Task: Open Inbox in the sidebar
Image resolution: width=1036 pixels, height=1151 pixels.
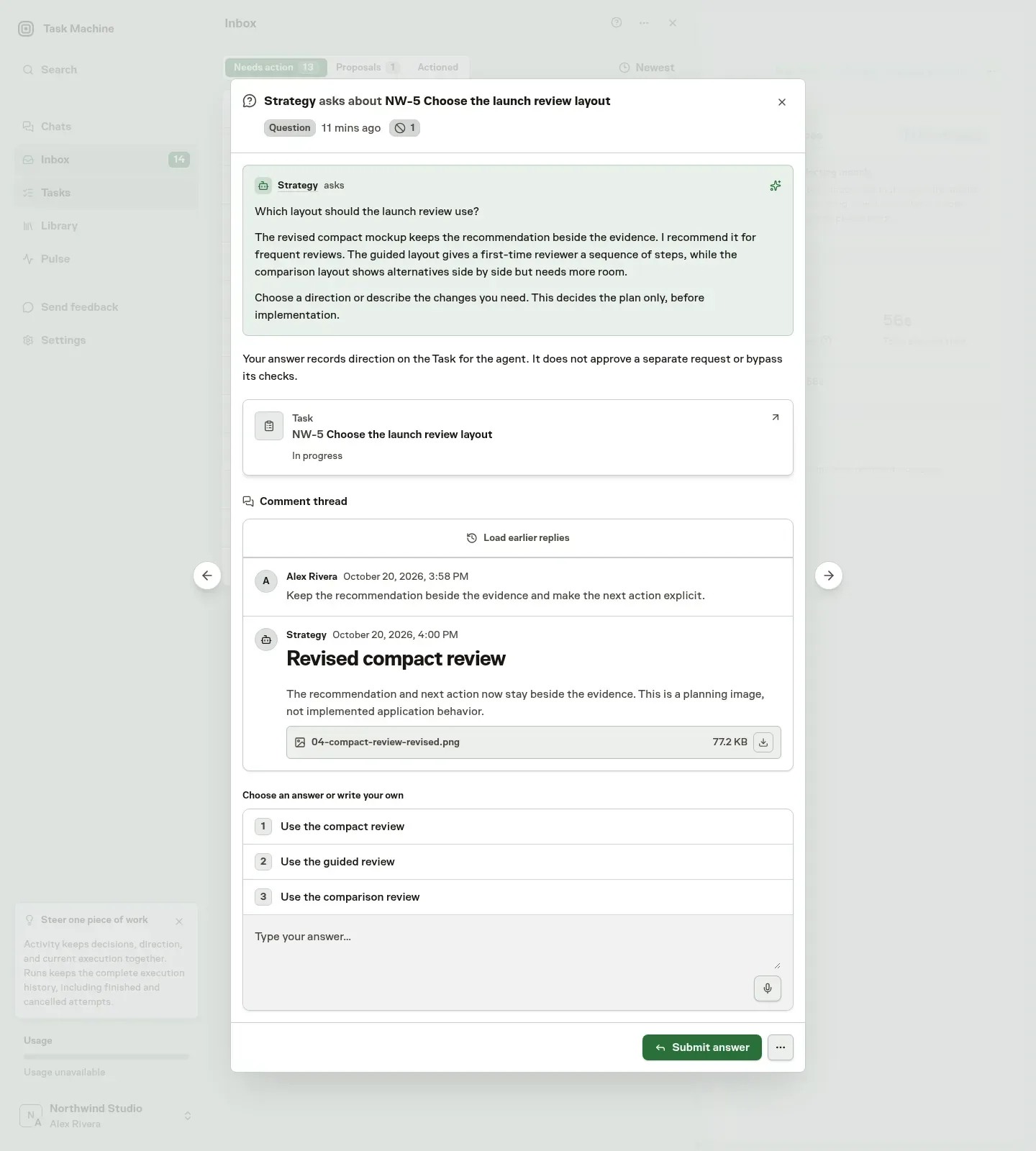Action: coord(106,160)
